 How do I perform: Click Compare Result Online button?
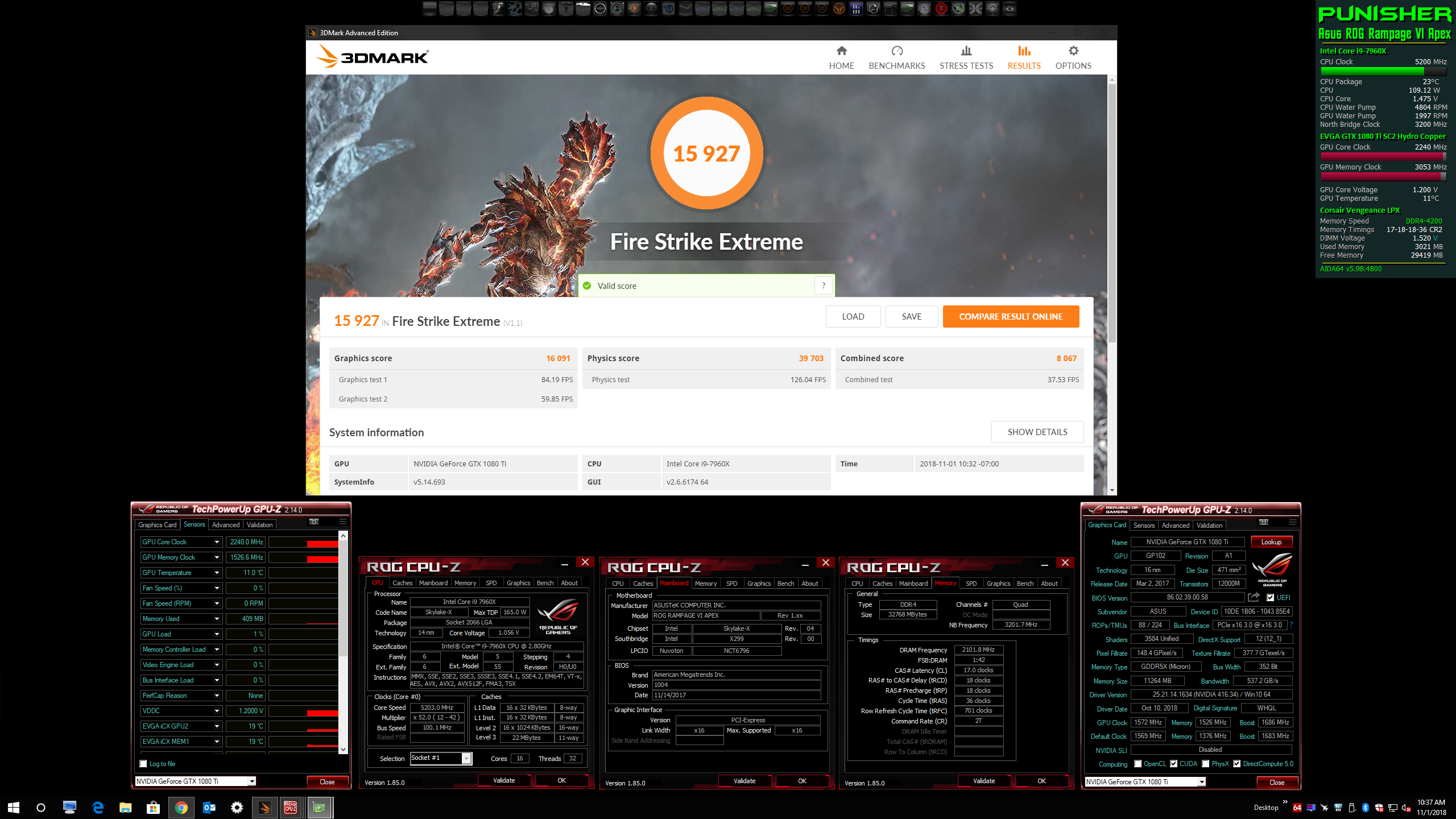coord(1010,317)
